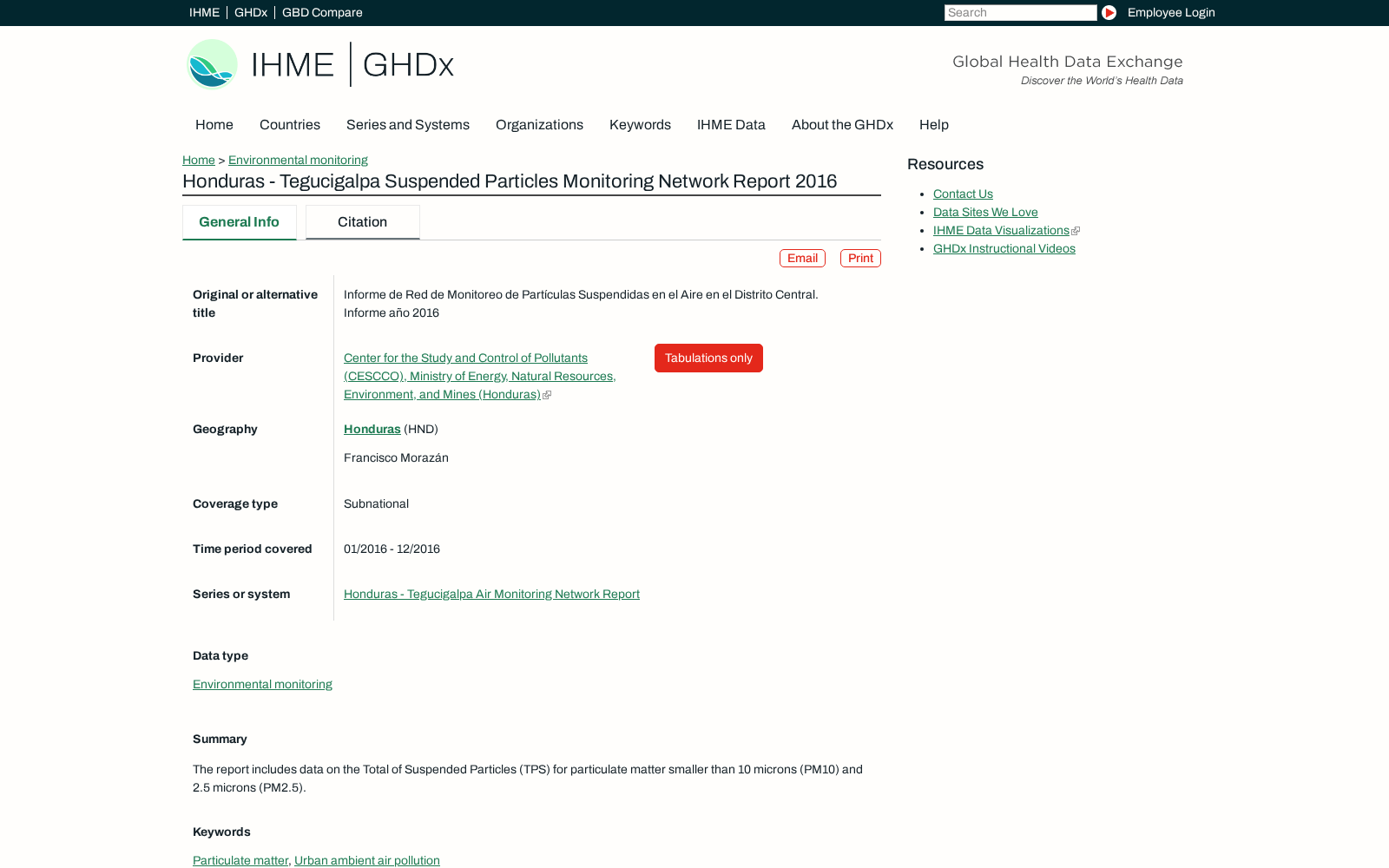
Task: Click the Environmental monitoring breadcrumb link
Action: pyautogui.click(x=298, y=160)
